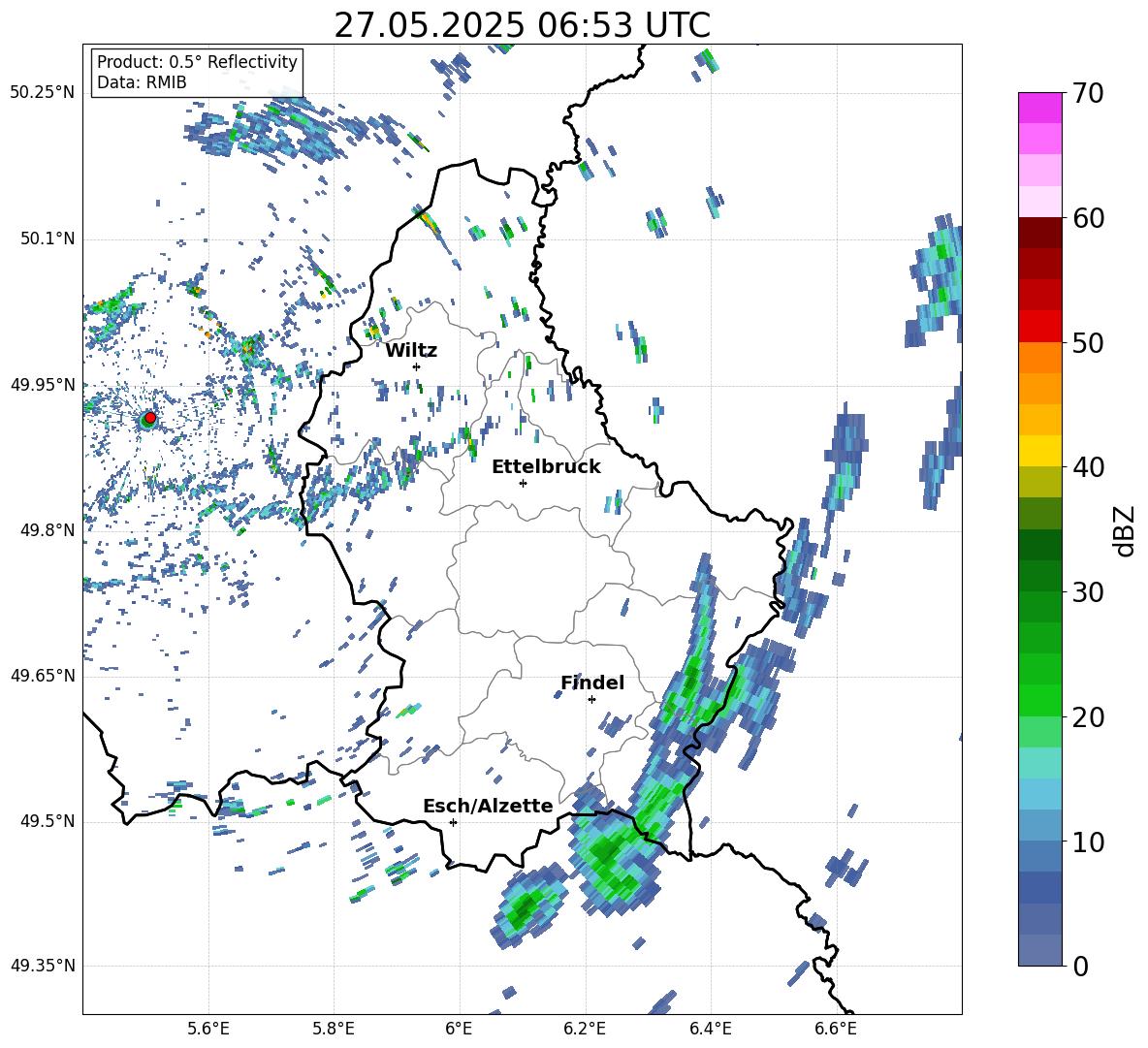Click the 50.1°N latitude label
1148x1048 pixels.
coord(47,238)
